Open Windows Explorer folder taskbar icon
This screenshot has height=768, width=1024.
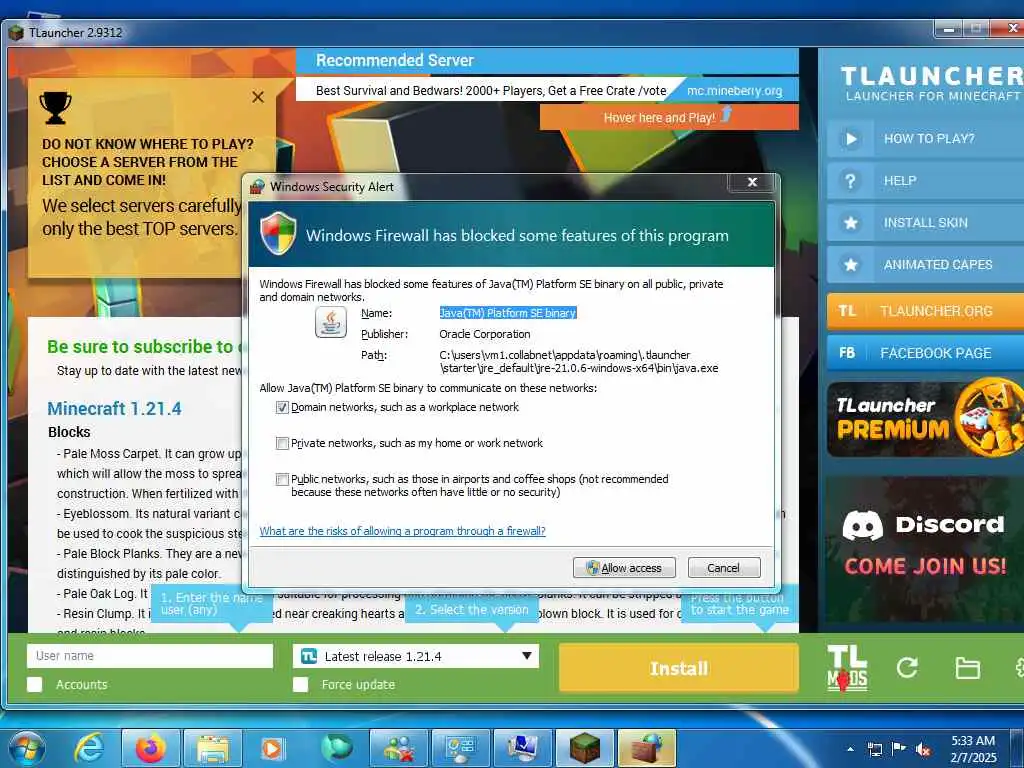point(213,748)
